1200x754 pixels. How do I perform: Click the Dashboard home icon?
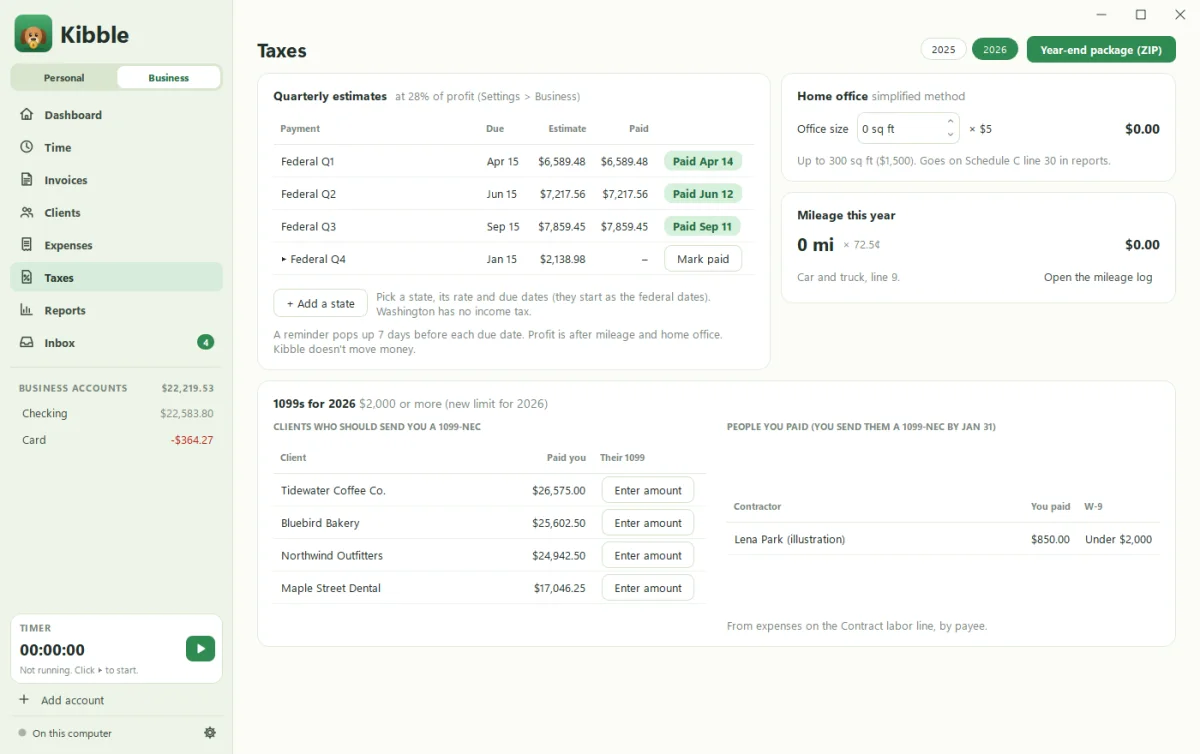click(27, 115)
